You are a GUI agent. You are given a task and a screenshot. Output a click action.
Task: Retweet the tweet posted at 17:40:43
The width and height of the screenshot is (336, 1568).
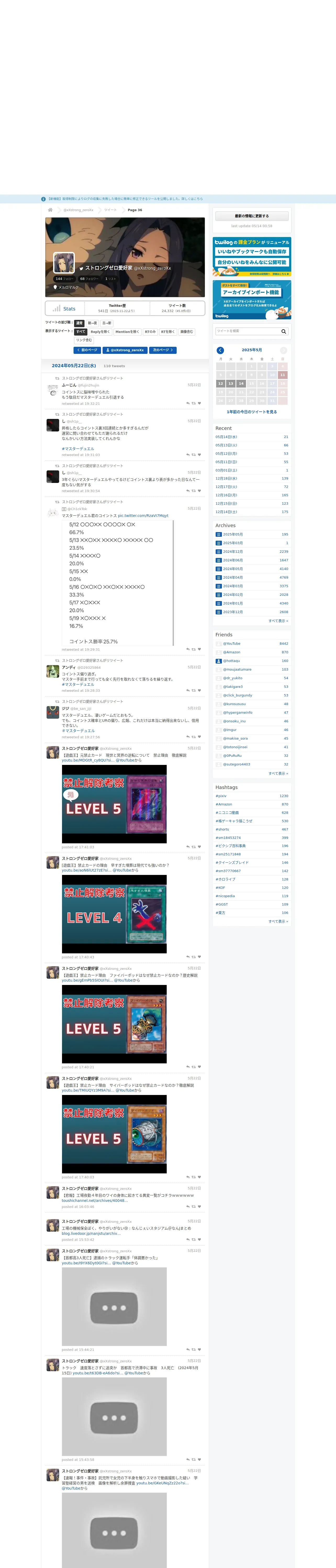193,957
